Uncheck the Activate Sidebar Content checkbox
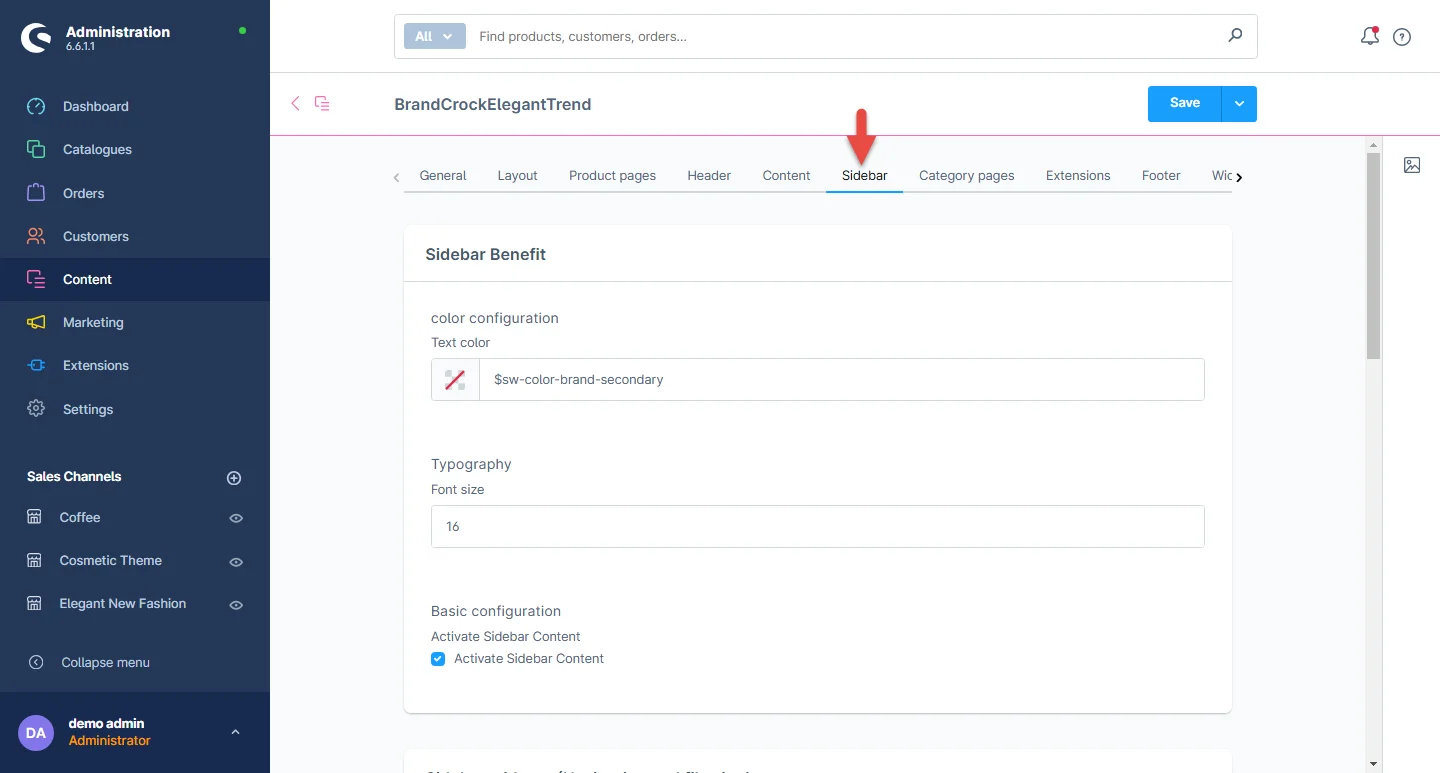This screenshot has width=1440, height=773. click(x=438, y=659)
